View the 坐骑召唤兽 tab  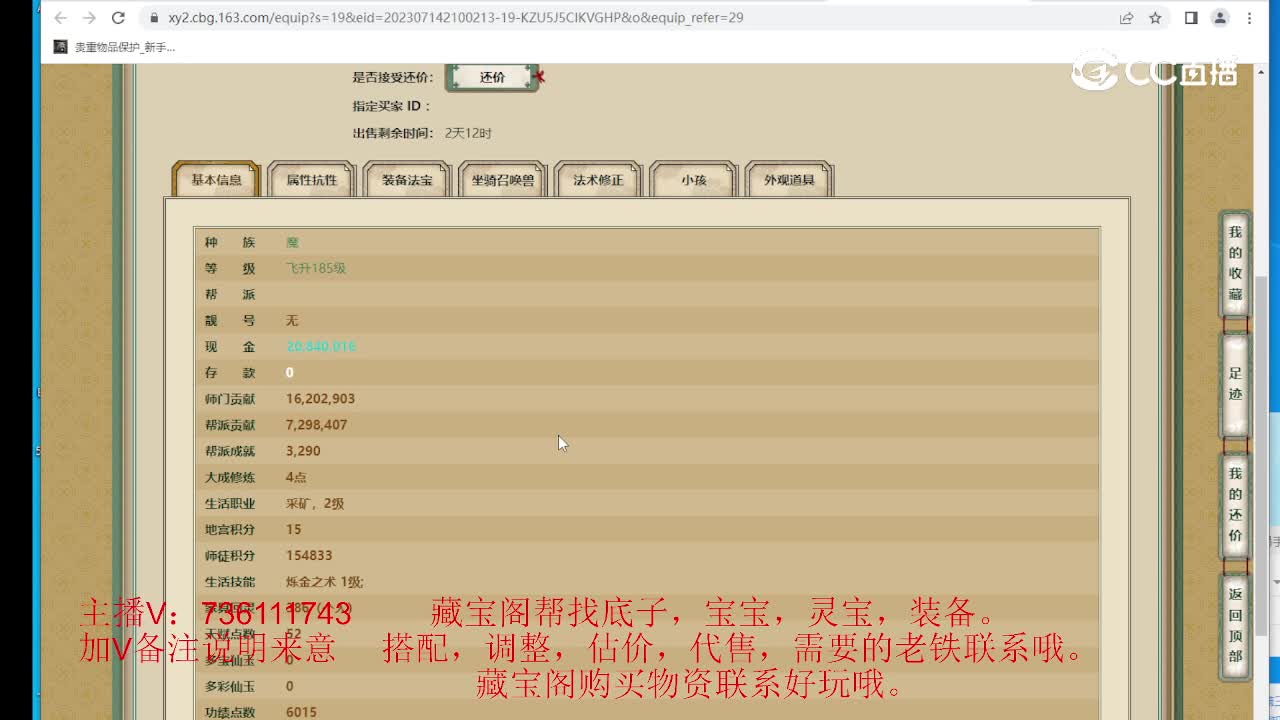[x=503, y=180]
